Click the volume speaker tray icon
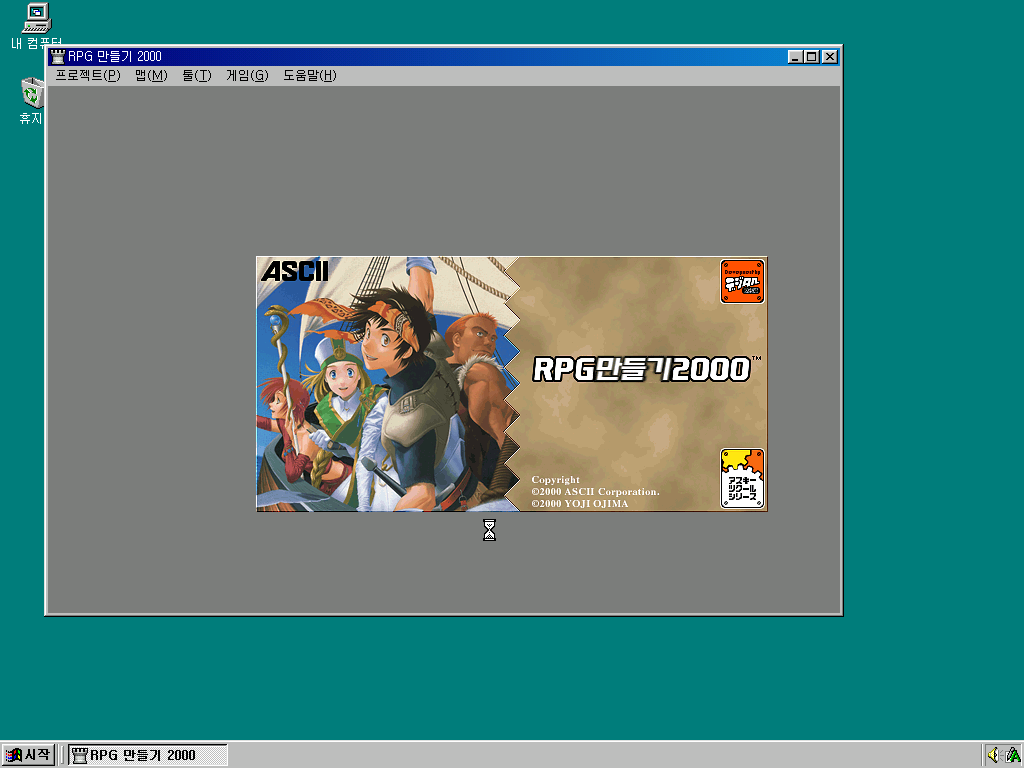Screen dimensions: 1024x768 993,756
